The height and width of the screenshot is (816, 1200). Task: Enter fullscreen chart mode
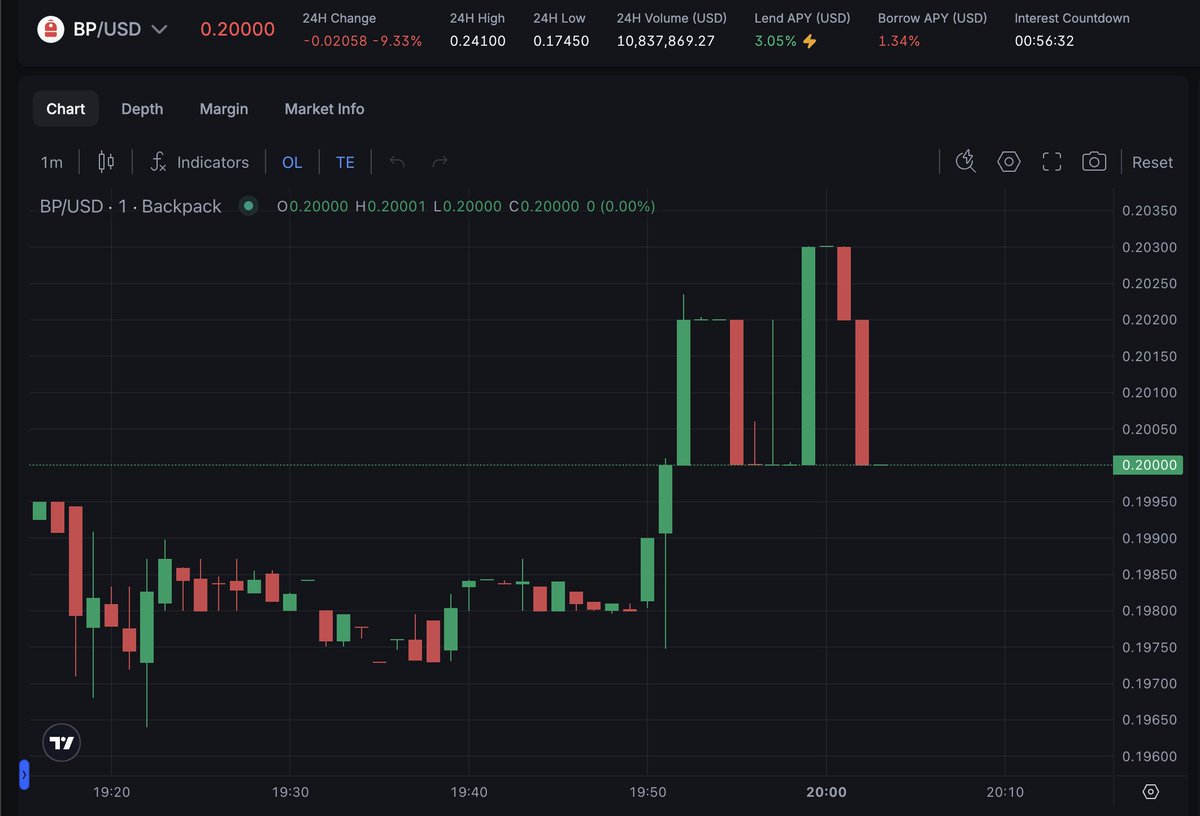point(1051,162)
